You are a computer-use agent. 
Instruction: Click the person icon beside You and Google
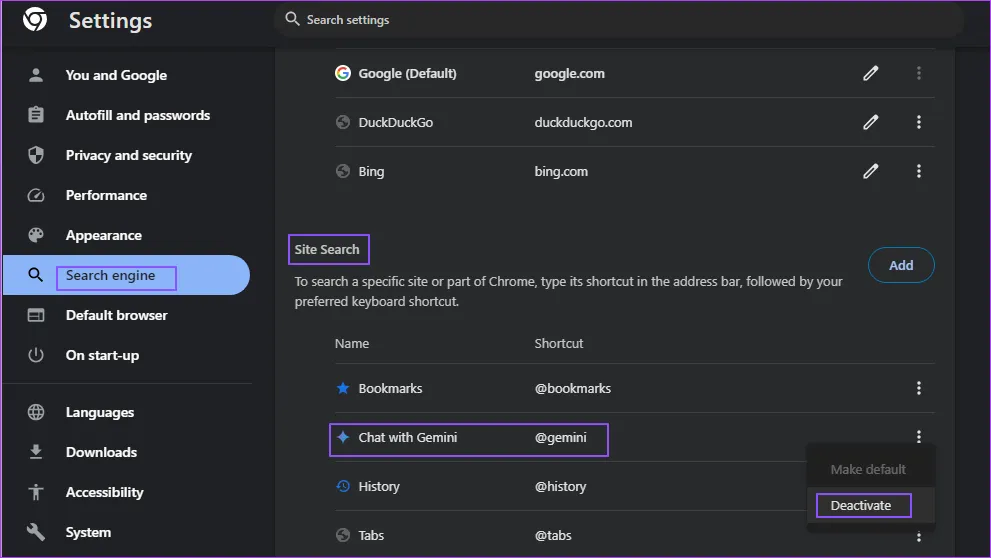pyautogui.click(x=36, y=75)
